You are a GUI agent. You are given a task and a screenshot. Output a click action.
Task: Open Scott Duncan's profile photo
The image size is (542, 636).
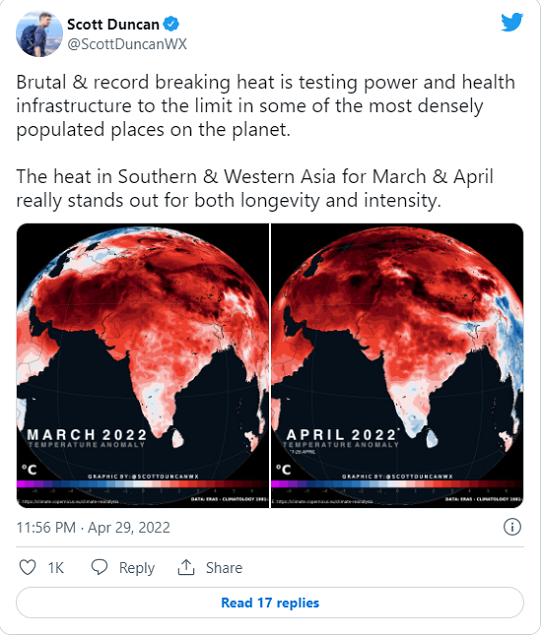click(x=39, y=34)
